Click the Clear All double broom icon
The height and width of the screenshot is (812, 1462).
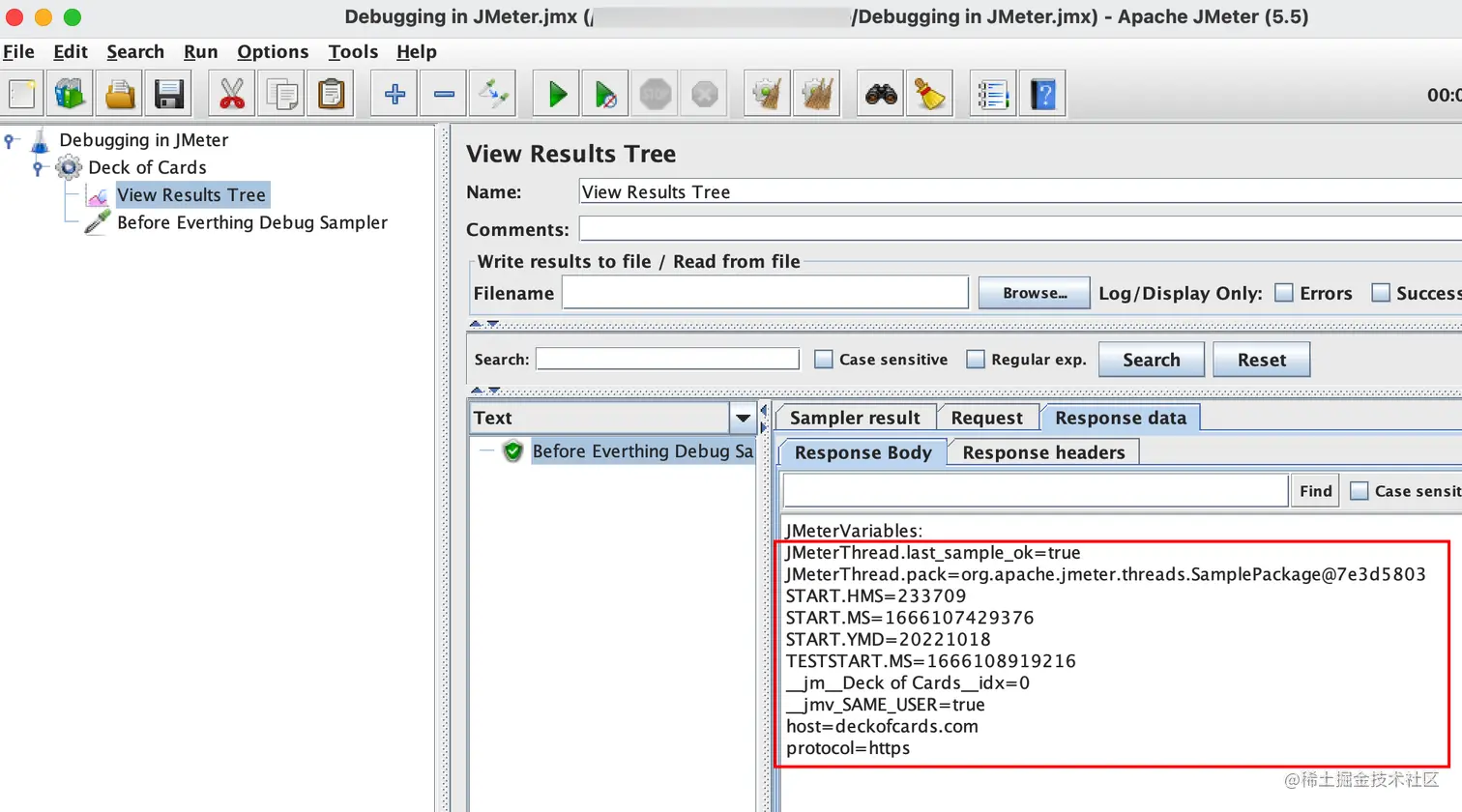(x=817, y=94)
